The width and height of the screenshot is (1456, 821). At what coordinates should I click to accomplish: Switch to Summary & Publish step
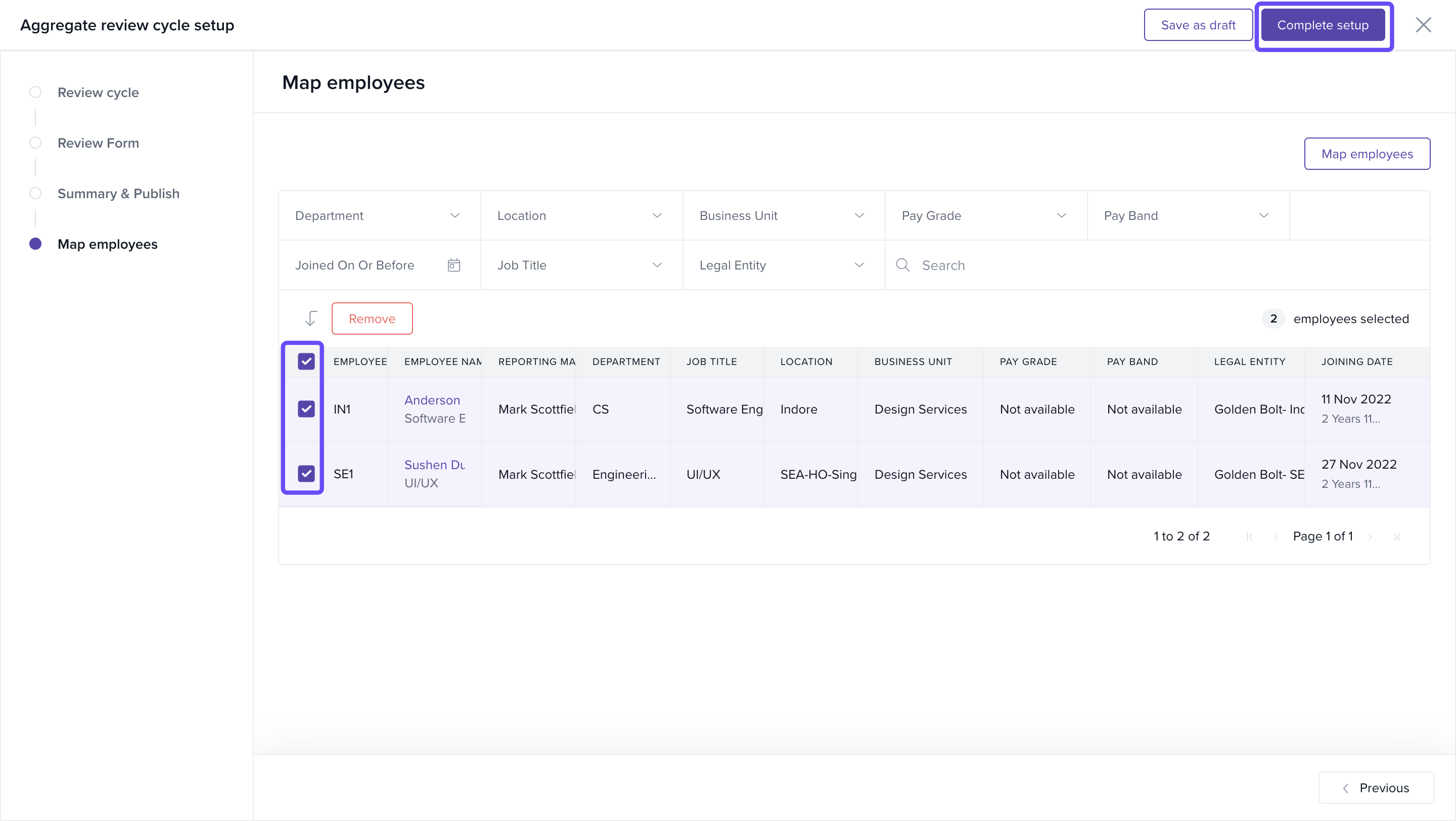[x=118, y=194]
